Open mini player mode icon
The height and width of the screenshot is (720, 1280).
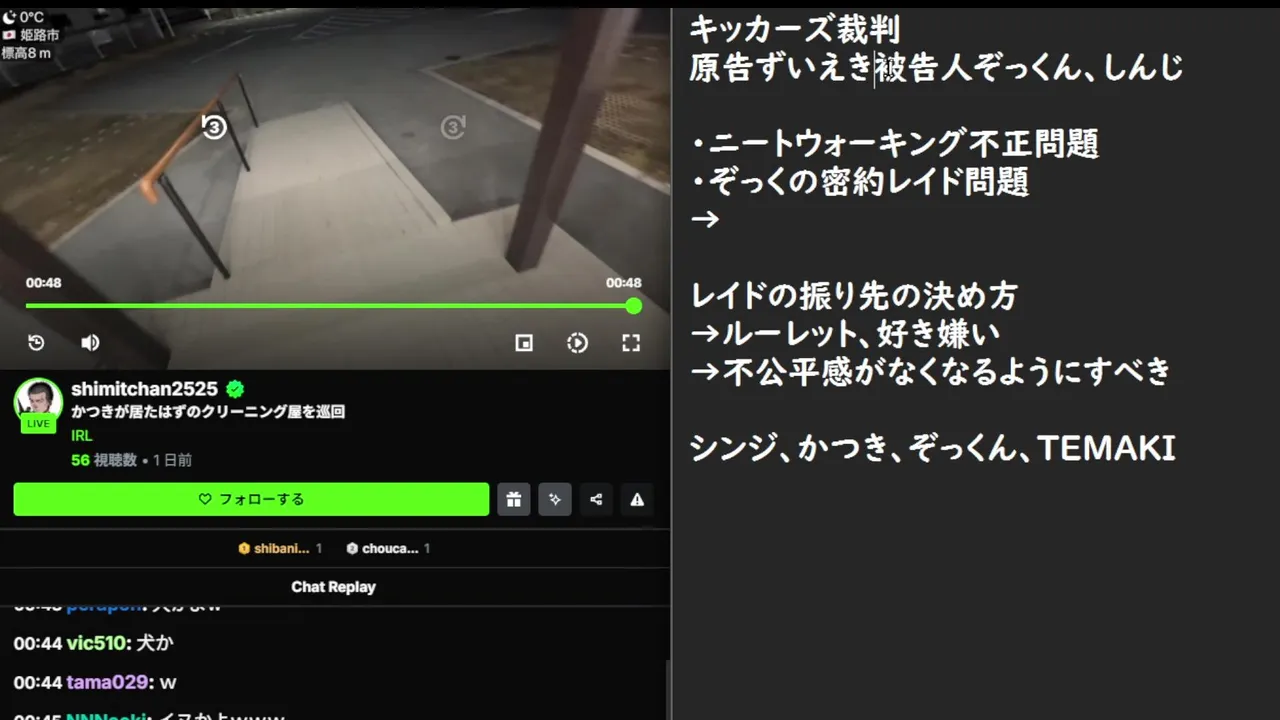click(x=524, y=343)
